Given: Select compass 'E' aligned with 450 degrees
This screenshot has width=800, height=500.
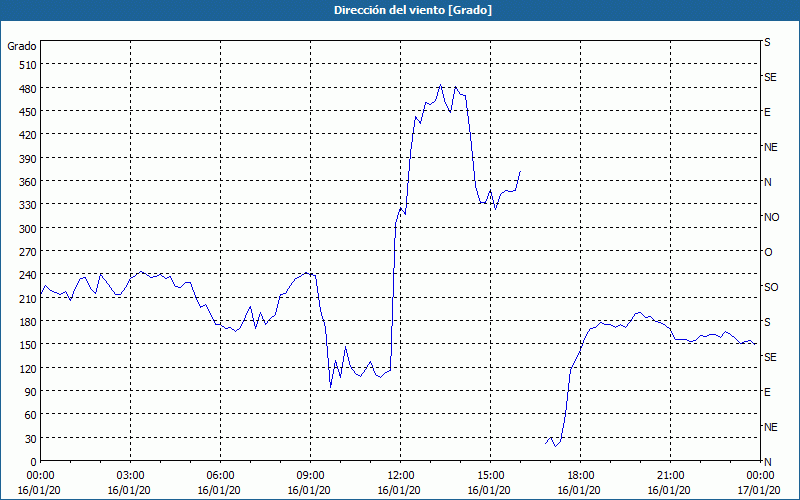Looking at the screenshot, I should (767, 112).
